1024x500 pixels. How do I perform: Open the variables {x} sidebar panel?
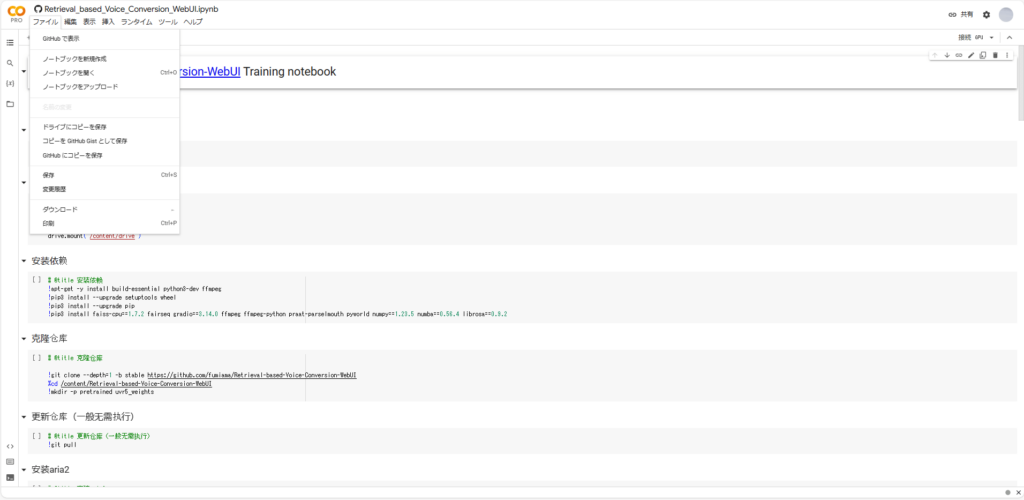10,84
